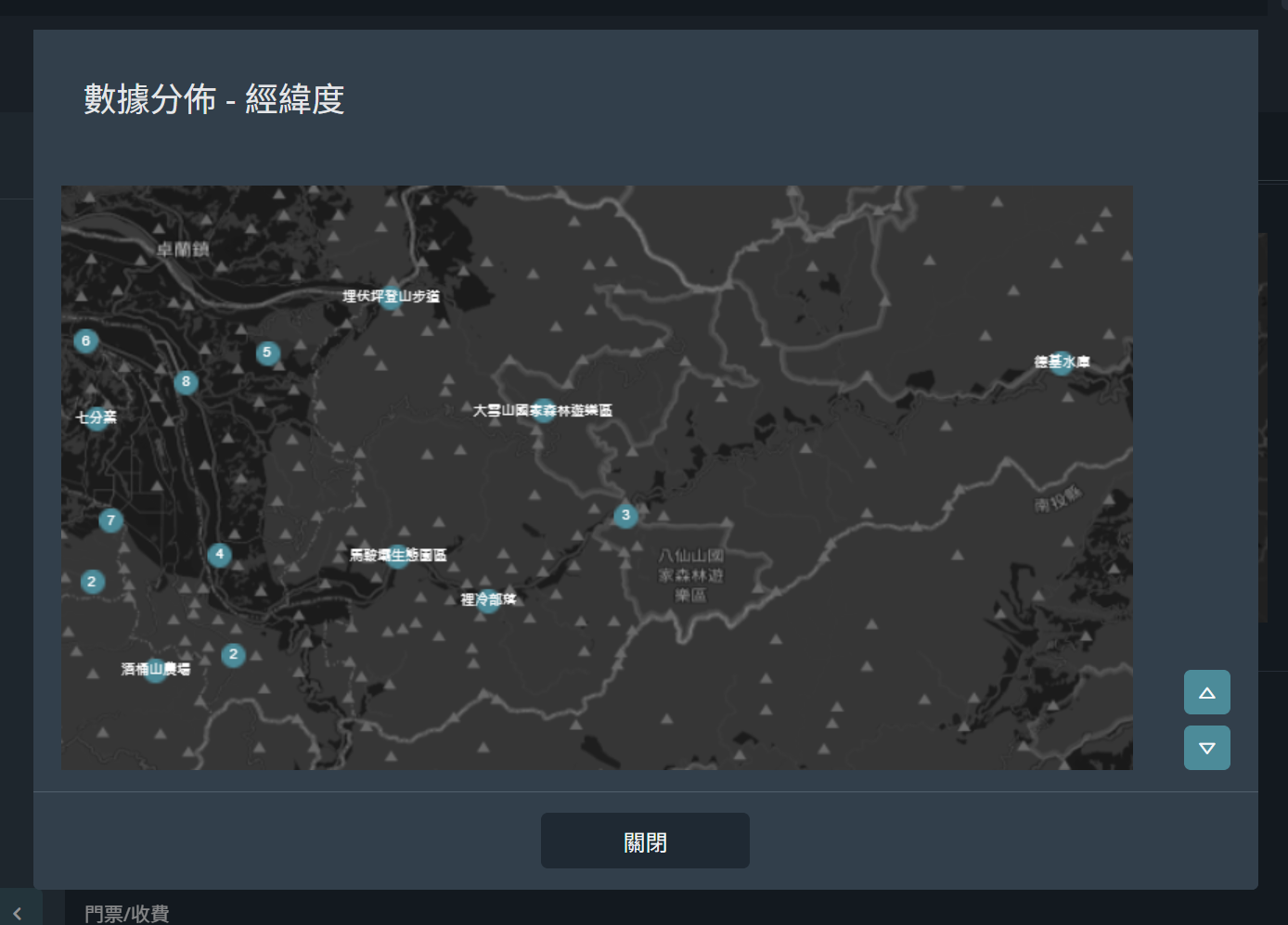Collapse sidebar with left chevron icon
Image resolution: width=1288 pixels, height=925 pixels.
coord(18,913)
